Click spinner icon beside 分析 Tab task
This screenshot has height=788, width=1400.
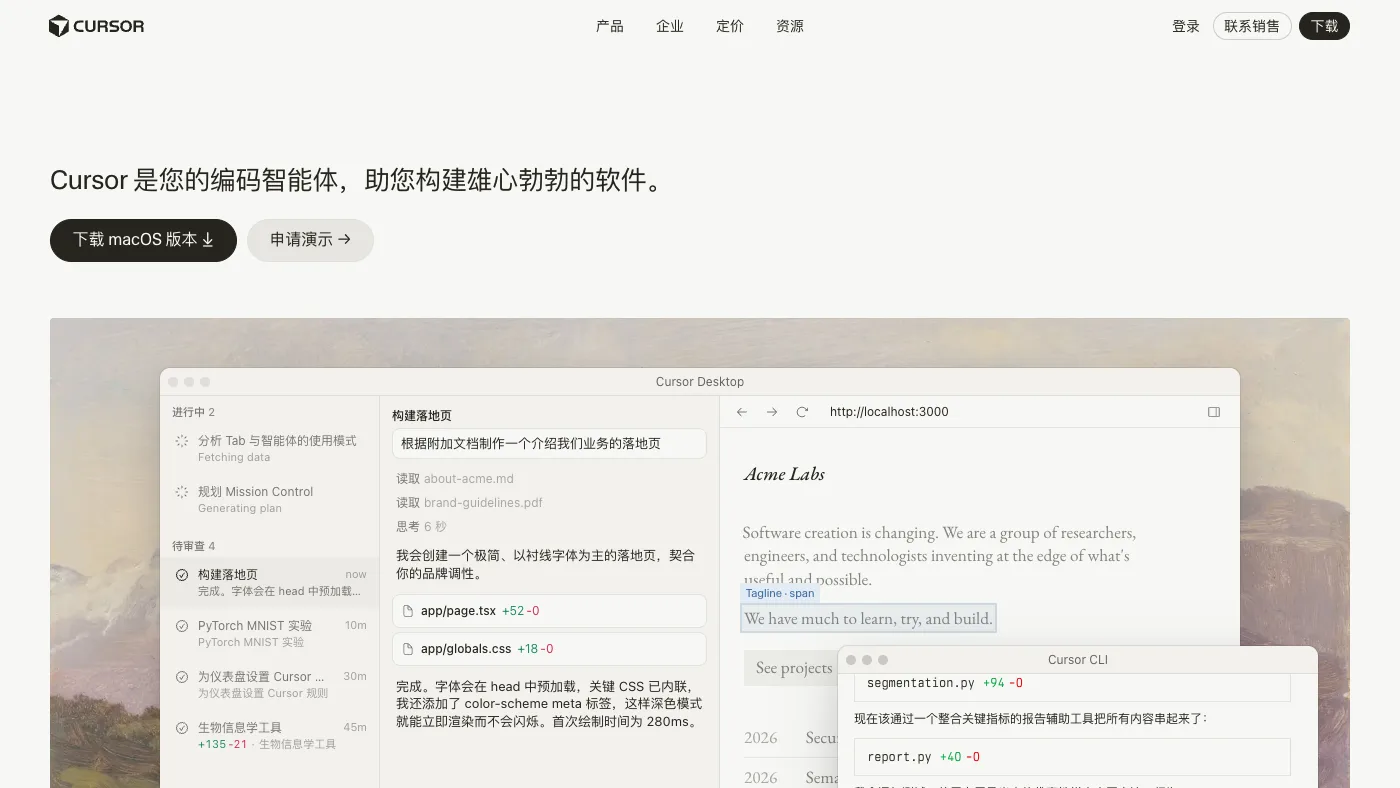pyautogui.click(x=182, y=441)
